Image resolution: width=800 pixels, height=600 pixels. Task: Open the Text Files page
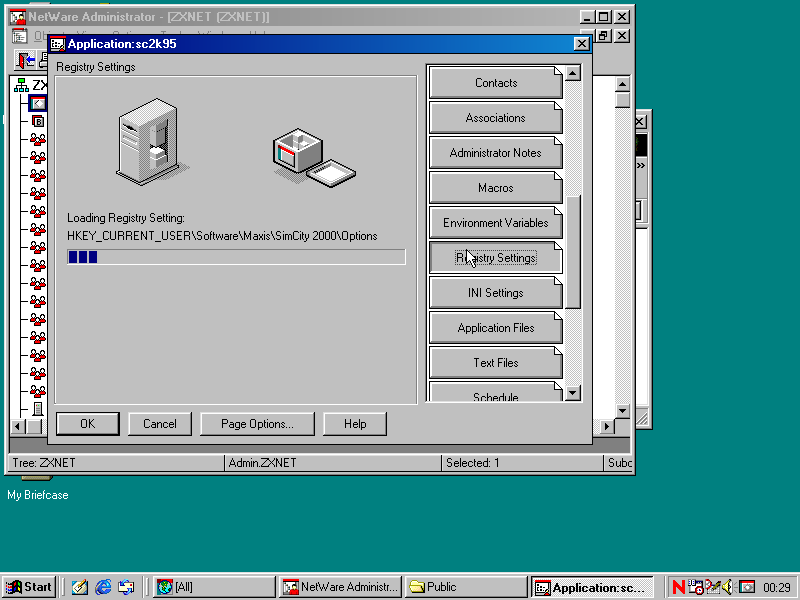click(x=496, y=363)
